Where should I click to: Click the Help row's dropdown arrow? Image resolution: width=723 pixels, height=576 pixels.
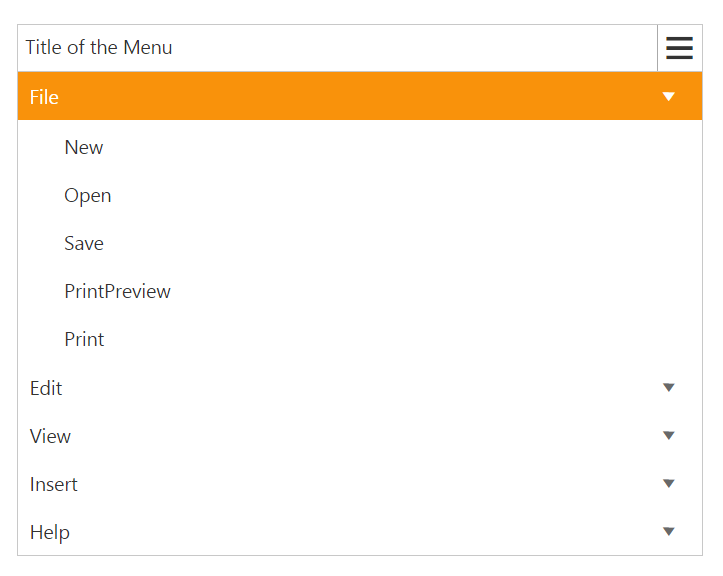pos(669,532)
